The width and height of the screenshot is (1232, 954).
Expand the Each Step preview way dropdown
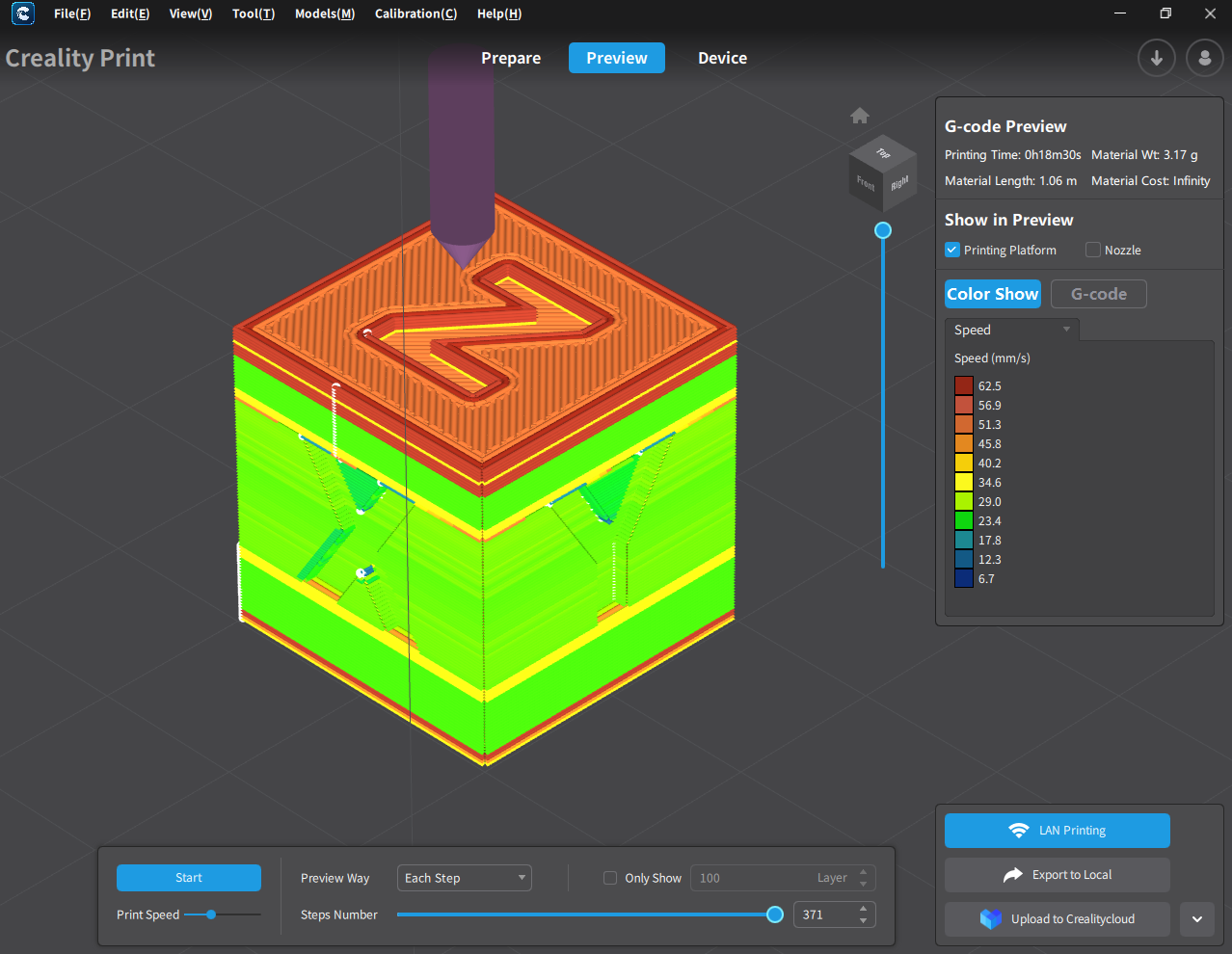click(x=464, y=878)
